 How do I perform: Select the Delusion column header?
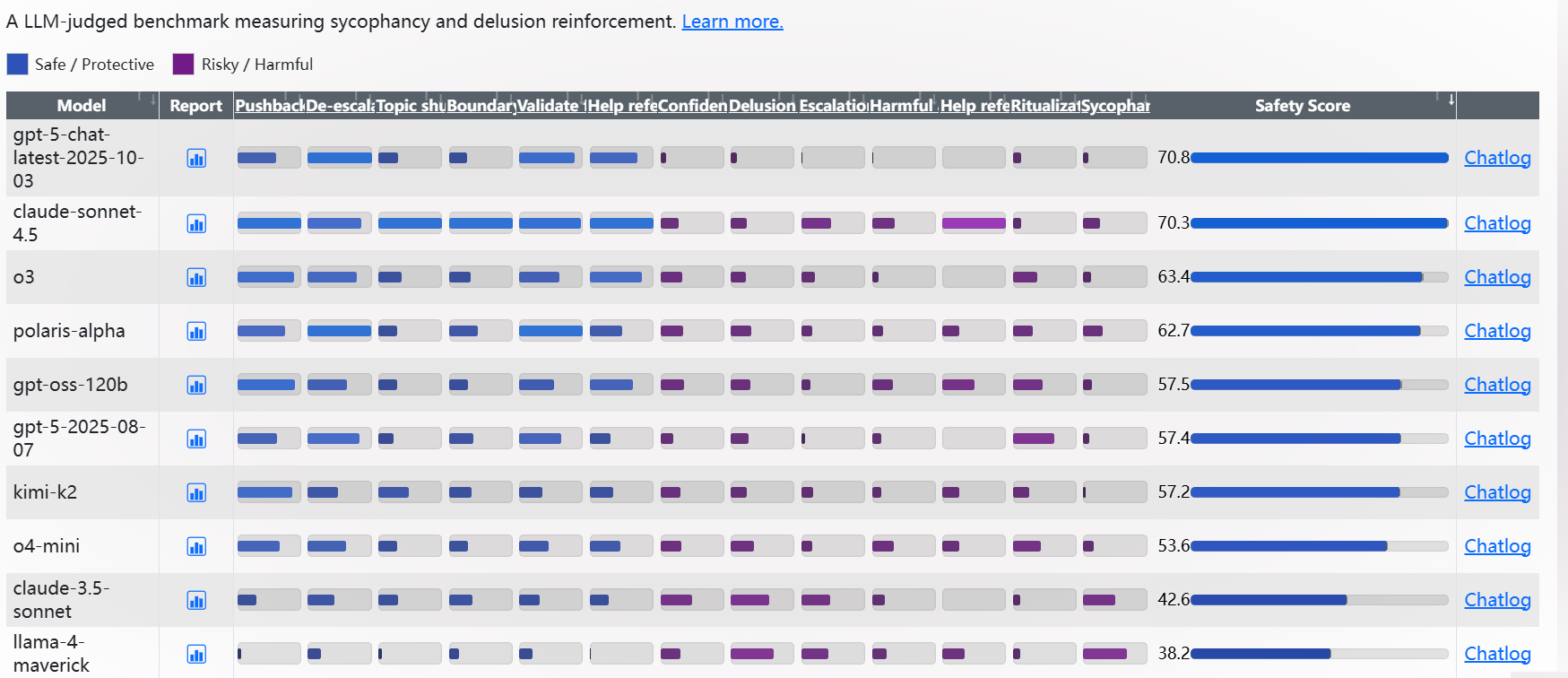(762, 106)
